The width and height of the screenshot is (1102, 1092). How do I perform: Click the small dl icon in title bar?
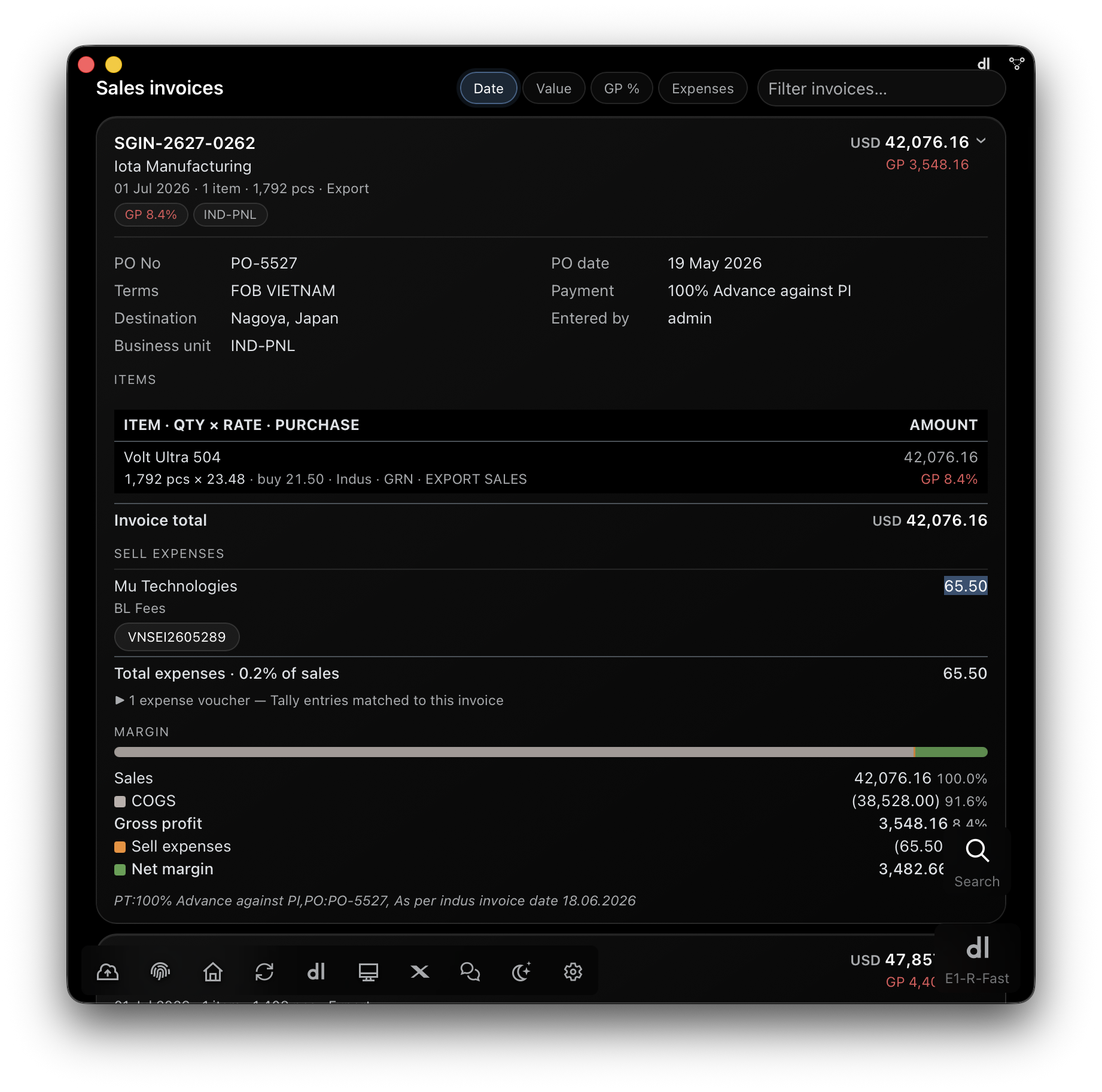(984, 63)
